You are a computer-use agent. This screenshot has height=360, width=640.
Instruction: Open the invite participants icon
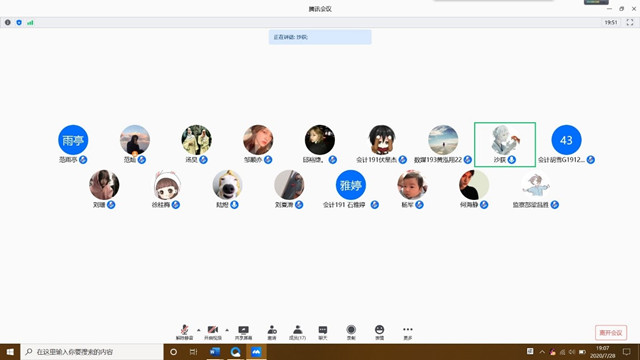click(272, 332)
